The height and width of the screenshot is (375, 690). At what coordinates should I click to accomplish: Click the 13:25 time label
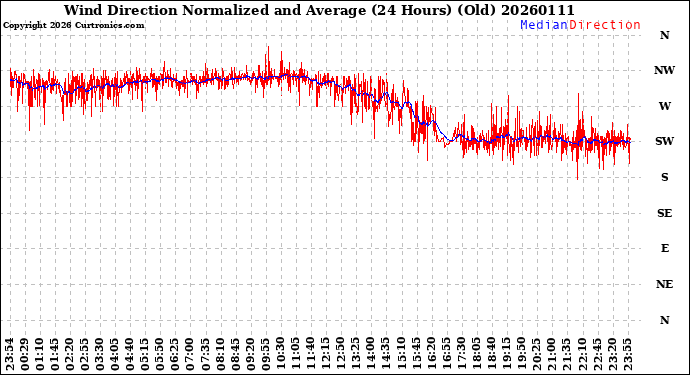[x=355, y=355]
